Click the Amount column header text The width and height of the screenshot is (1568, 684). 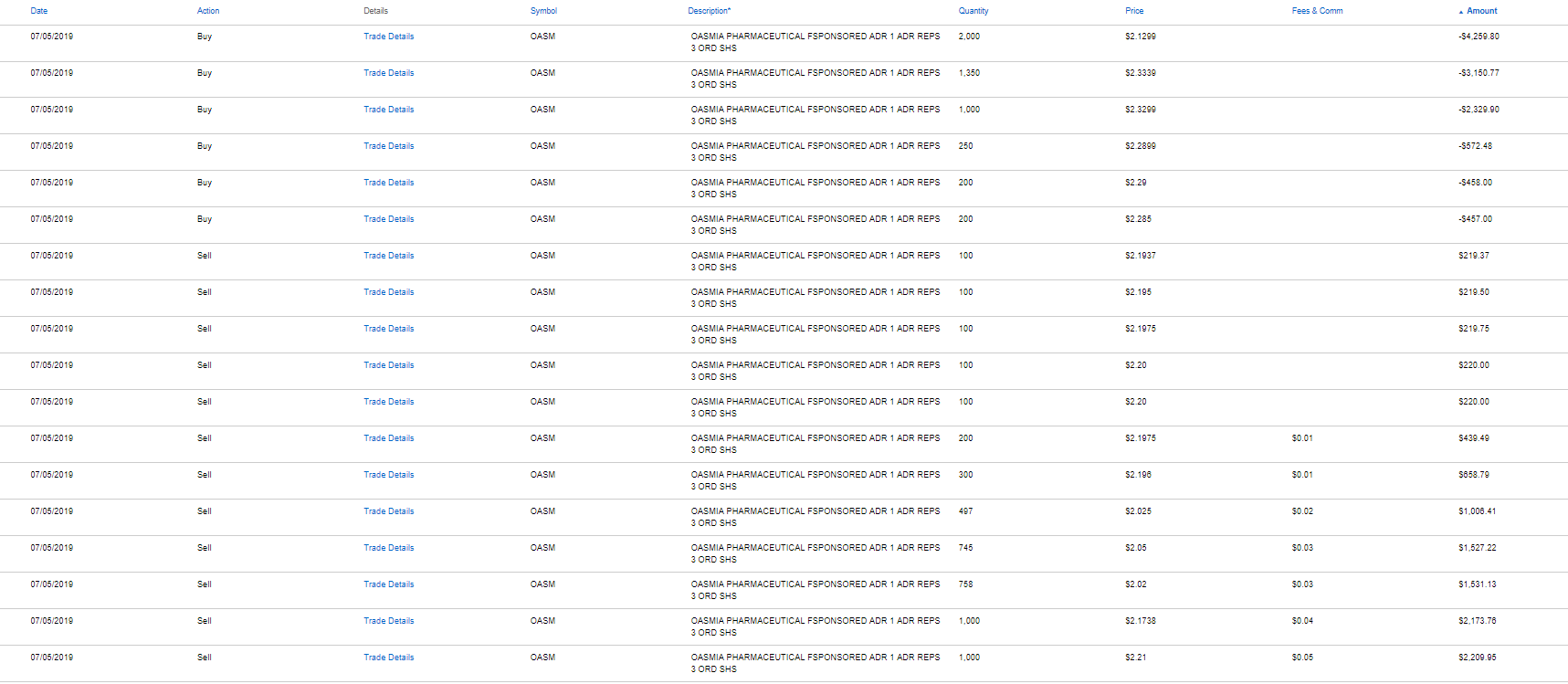(x=1481, y=11)
